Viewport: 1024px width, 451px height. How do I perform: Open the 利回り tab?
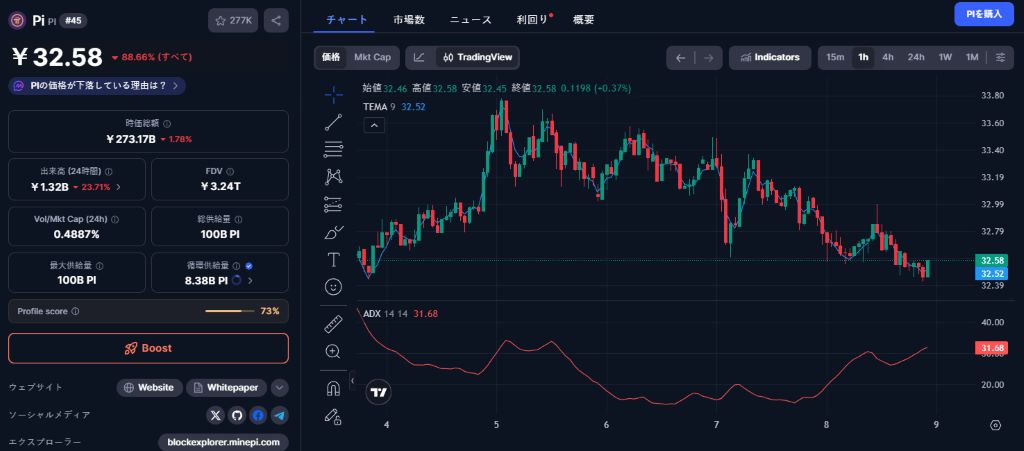click(532, 20)
